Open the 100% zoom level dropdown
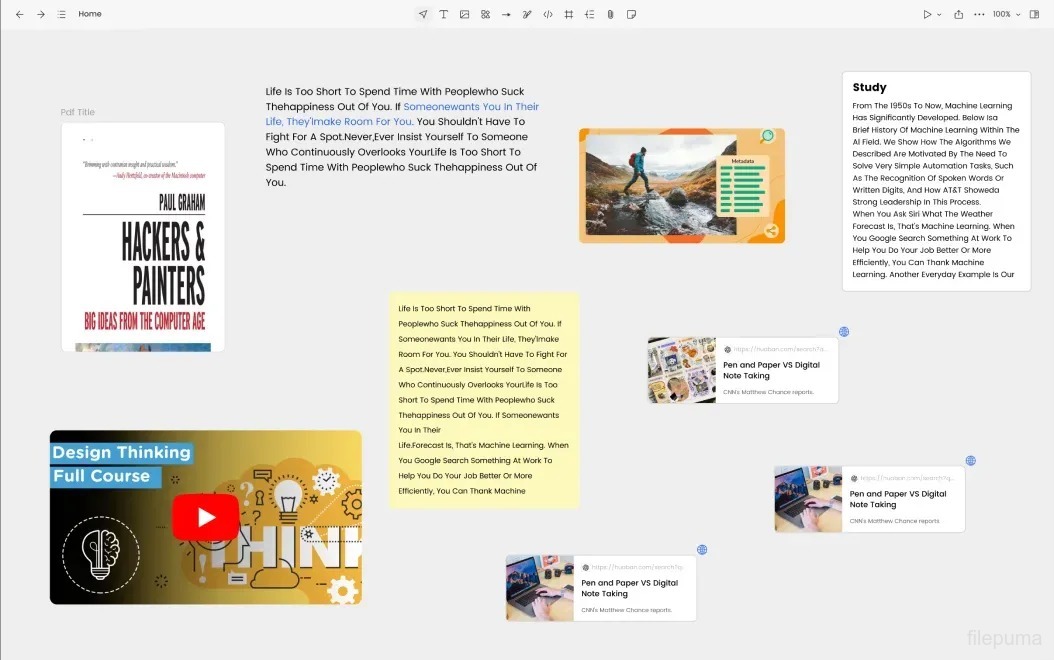Screen dimensions: 1054x660 coord(1005,14)
